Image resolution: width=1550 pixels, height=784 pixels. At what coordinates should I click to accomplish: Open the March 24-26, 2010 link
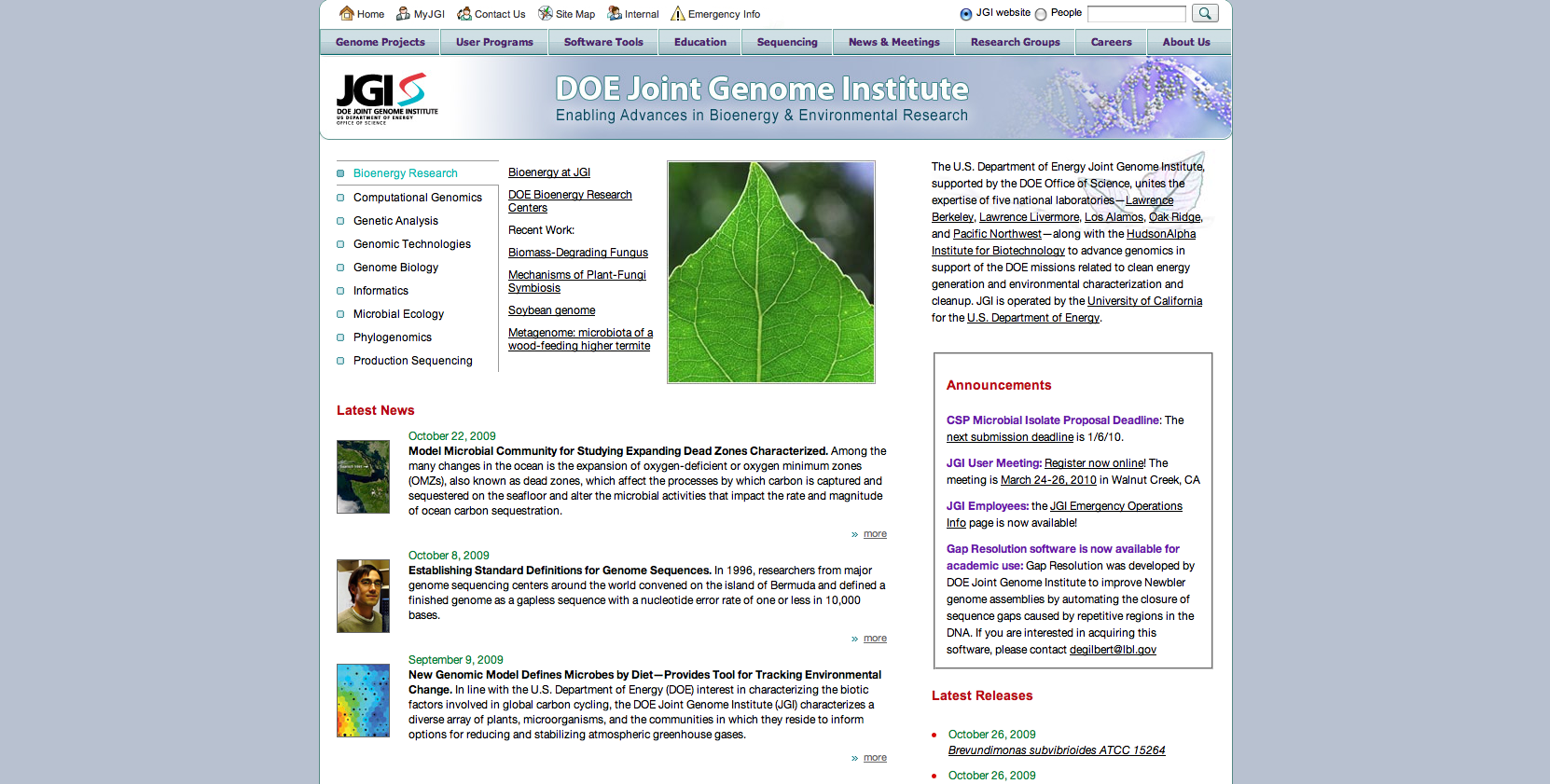(1048, 480)
